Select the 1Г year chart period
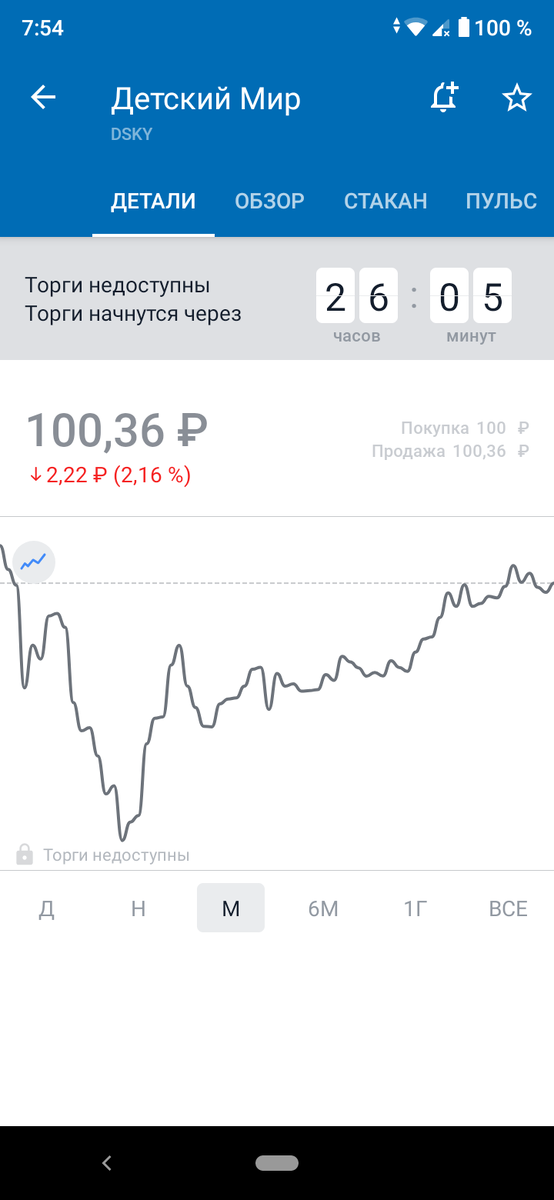The height and width of the screenshot is (1200, 554). pos(416,909)
